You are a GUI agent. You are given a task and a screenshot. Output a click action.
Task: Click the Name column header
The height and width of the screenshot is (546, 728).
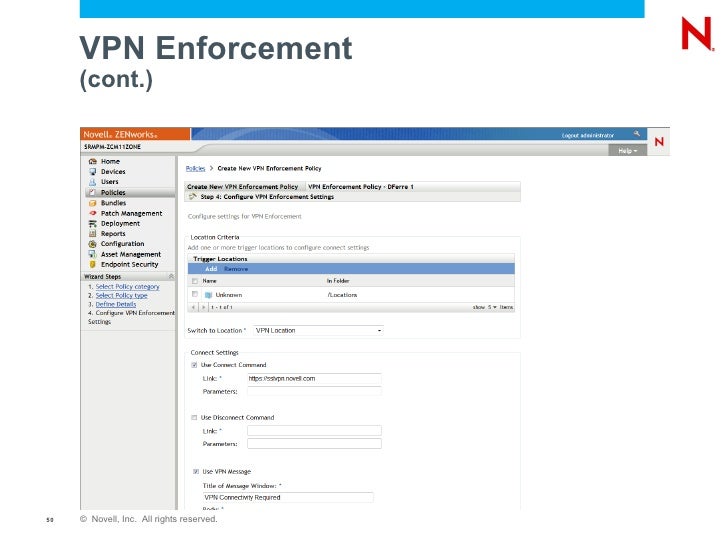tap(209, 281)
